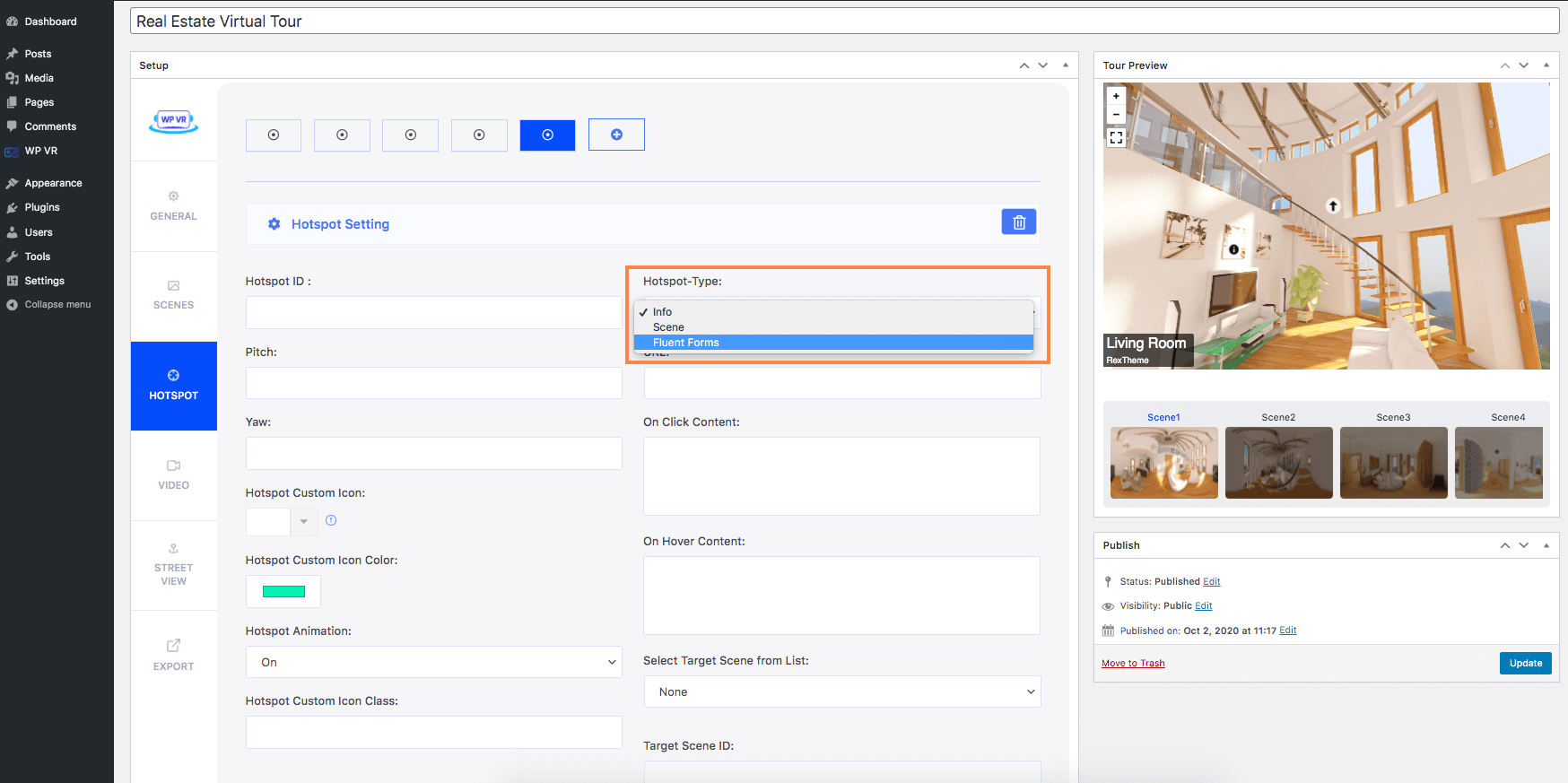Zoom out on the tour preview

coord(1116,115)
